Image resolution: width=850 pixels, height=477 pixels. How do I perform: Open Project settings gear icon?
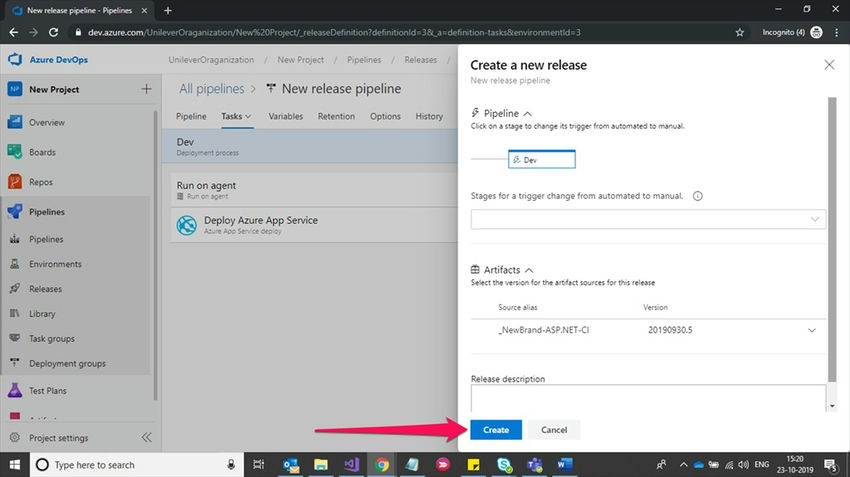point(15,437)
